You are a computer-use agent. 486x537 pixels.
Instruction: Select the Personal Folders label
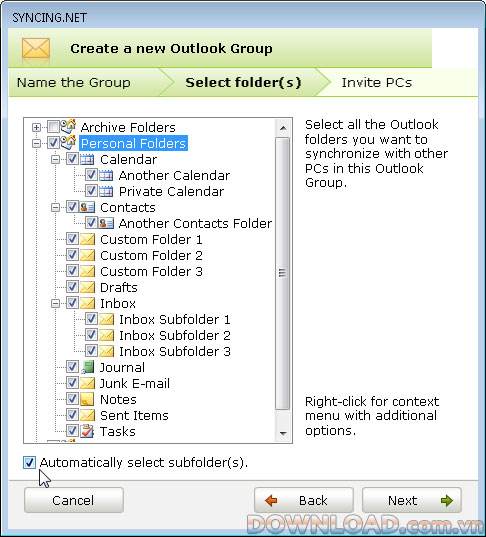(x=133, y=143)
